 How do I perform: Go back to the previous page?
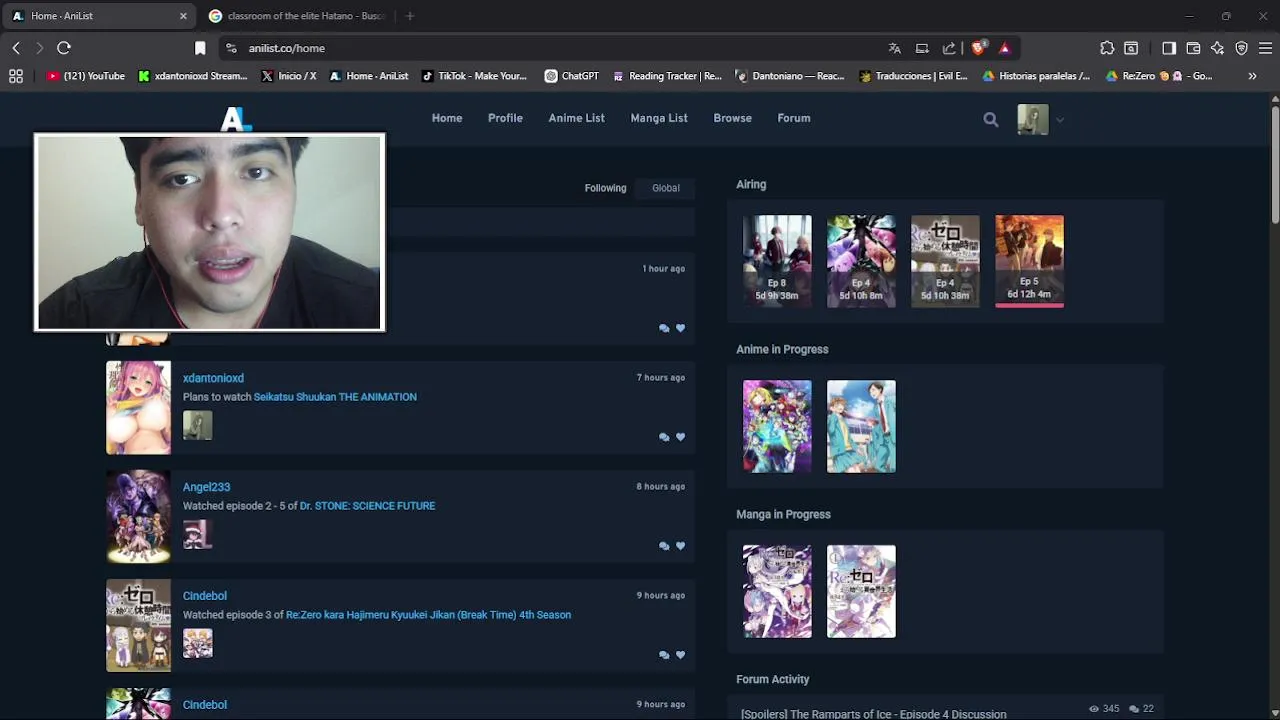[16, 48]
